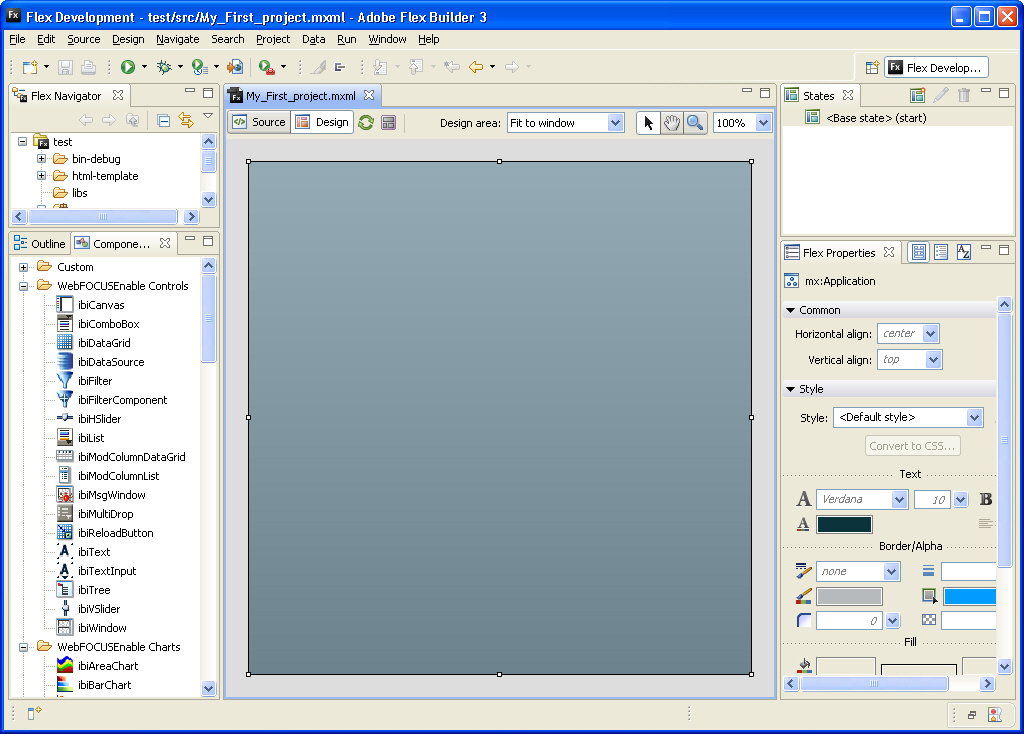Click the bin-debug folder
The width and height of the screenshot is (1024, 734).
pyautogui.click(x=96, y=159)
